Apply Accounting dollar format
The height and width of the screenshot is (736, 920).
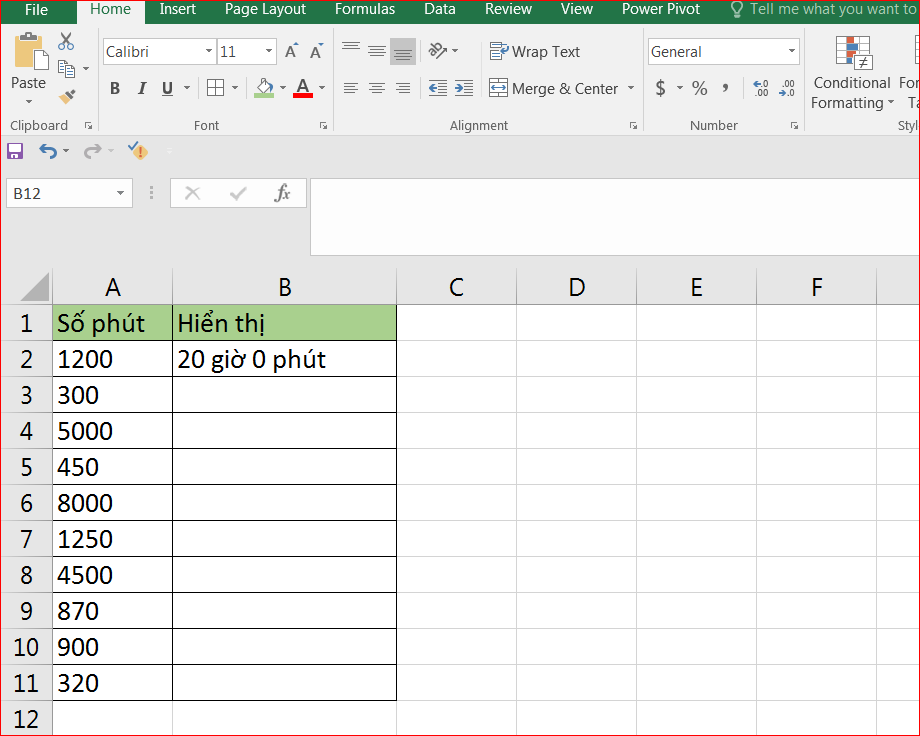click(661, 88)
